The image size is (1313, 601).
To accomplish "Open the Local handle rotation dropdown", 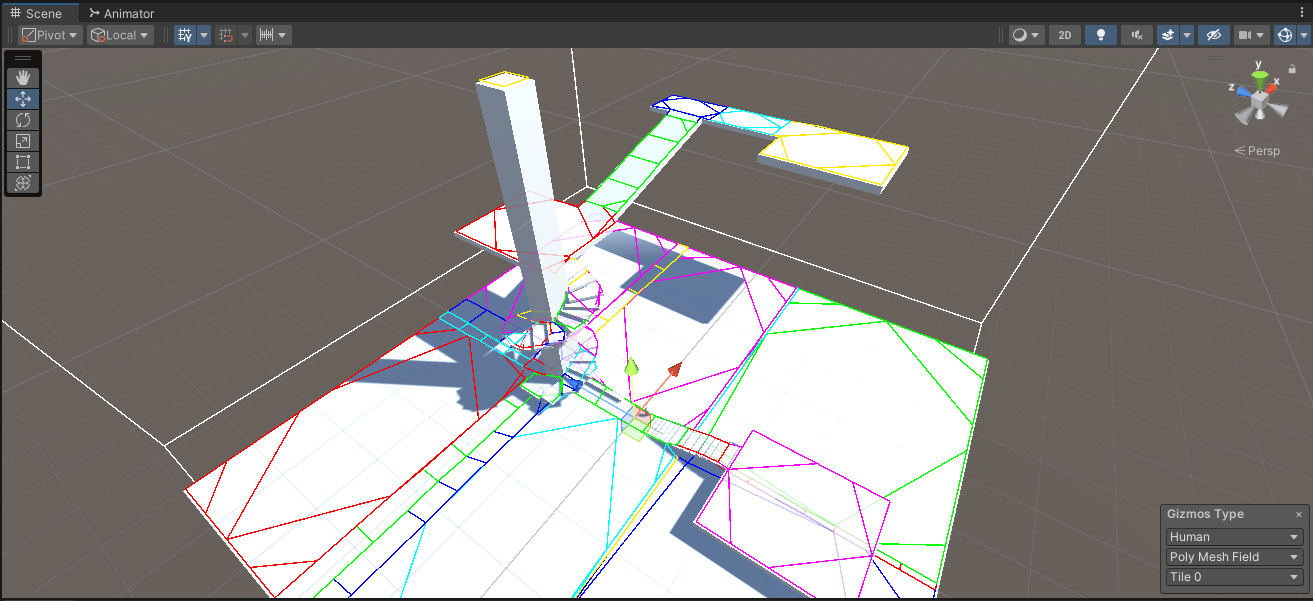I will pos(120,35).
